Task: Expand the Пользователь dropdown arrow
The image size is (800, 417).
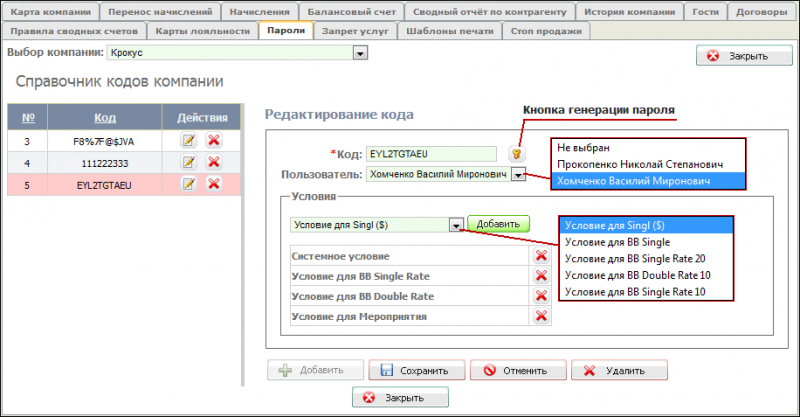Action: (518, 174)
